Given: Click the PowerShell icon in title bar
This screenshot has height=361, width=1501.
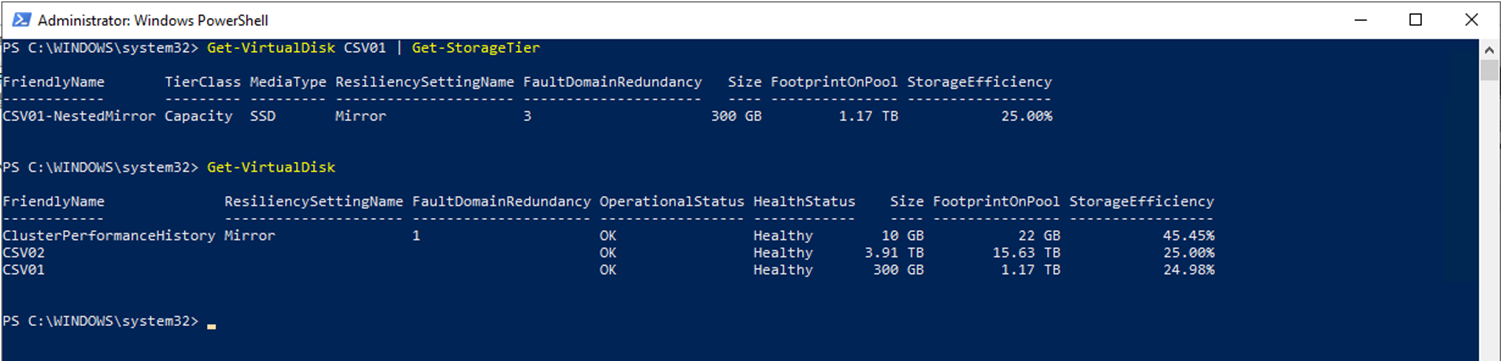Looking at the screenshot, I should tap(18, 20).
